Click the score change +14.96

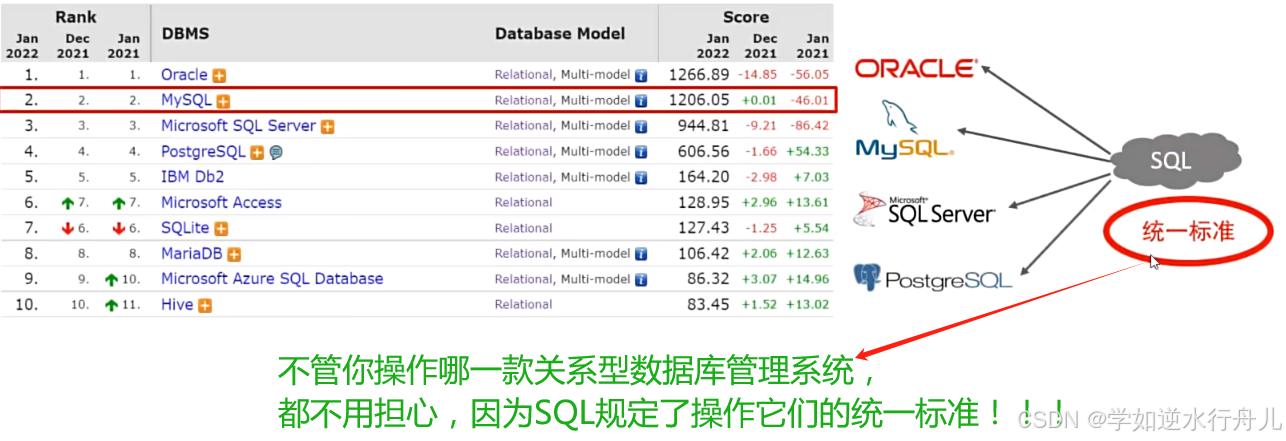[x=808, y=279]
